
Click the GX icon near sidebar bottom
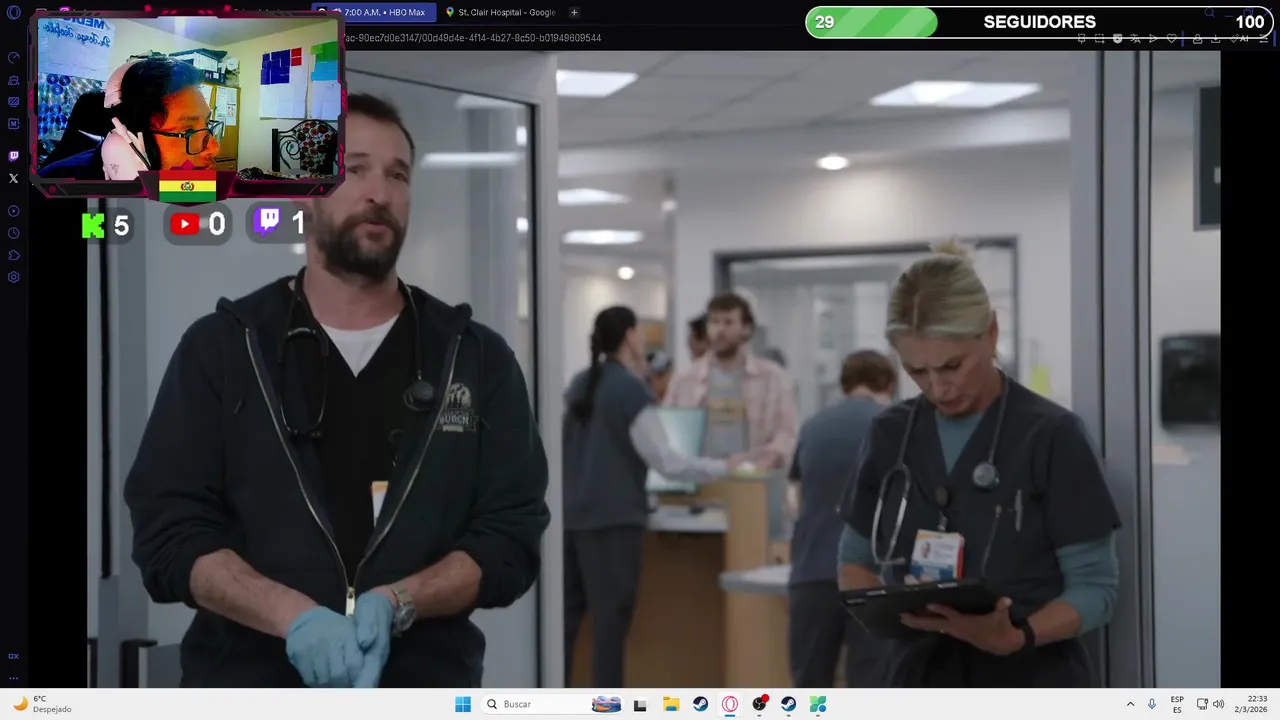click(x=13, y=656)
